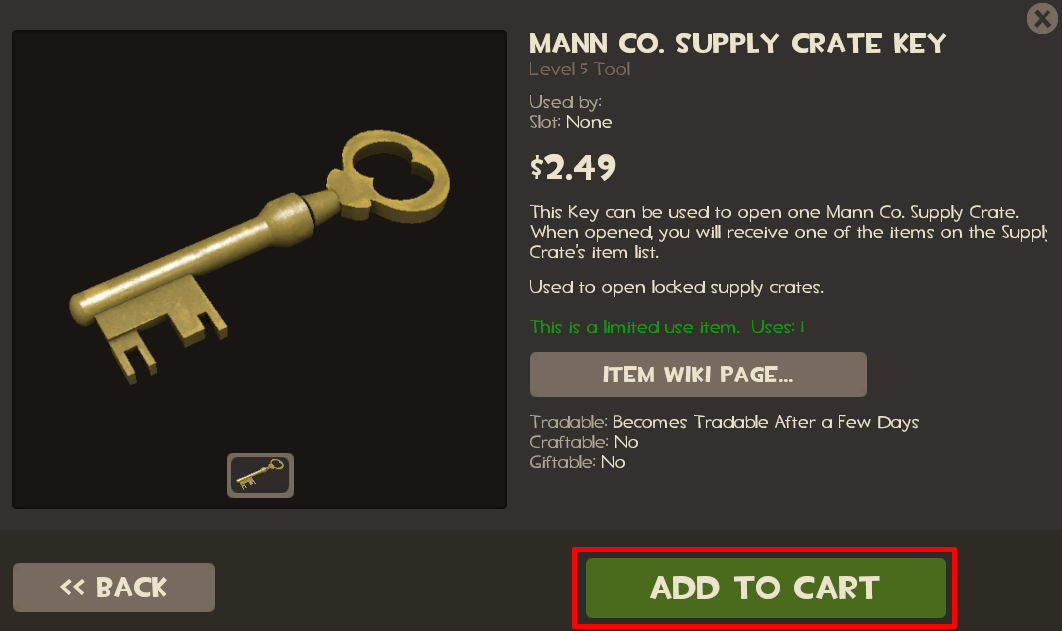Click the Level 5 Tool subtitle

pos(580,69)
